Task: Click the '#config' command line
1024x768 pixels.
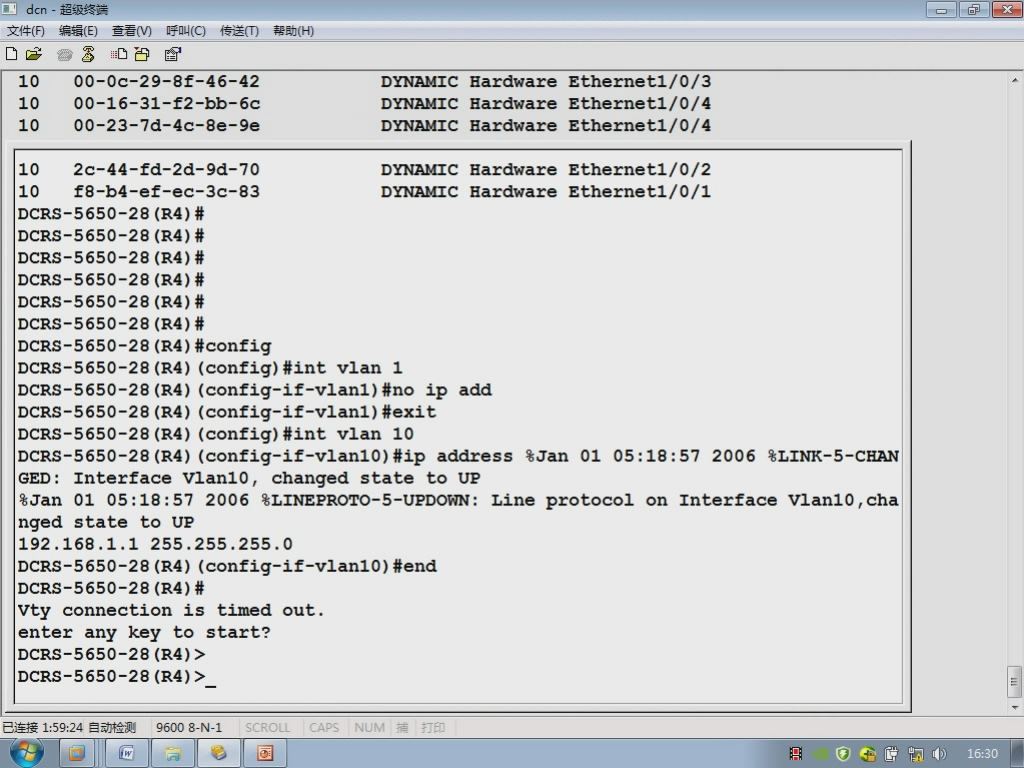Action: pyautogui.click(x=144, y=346)
